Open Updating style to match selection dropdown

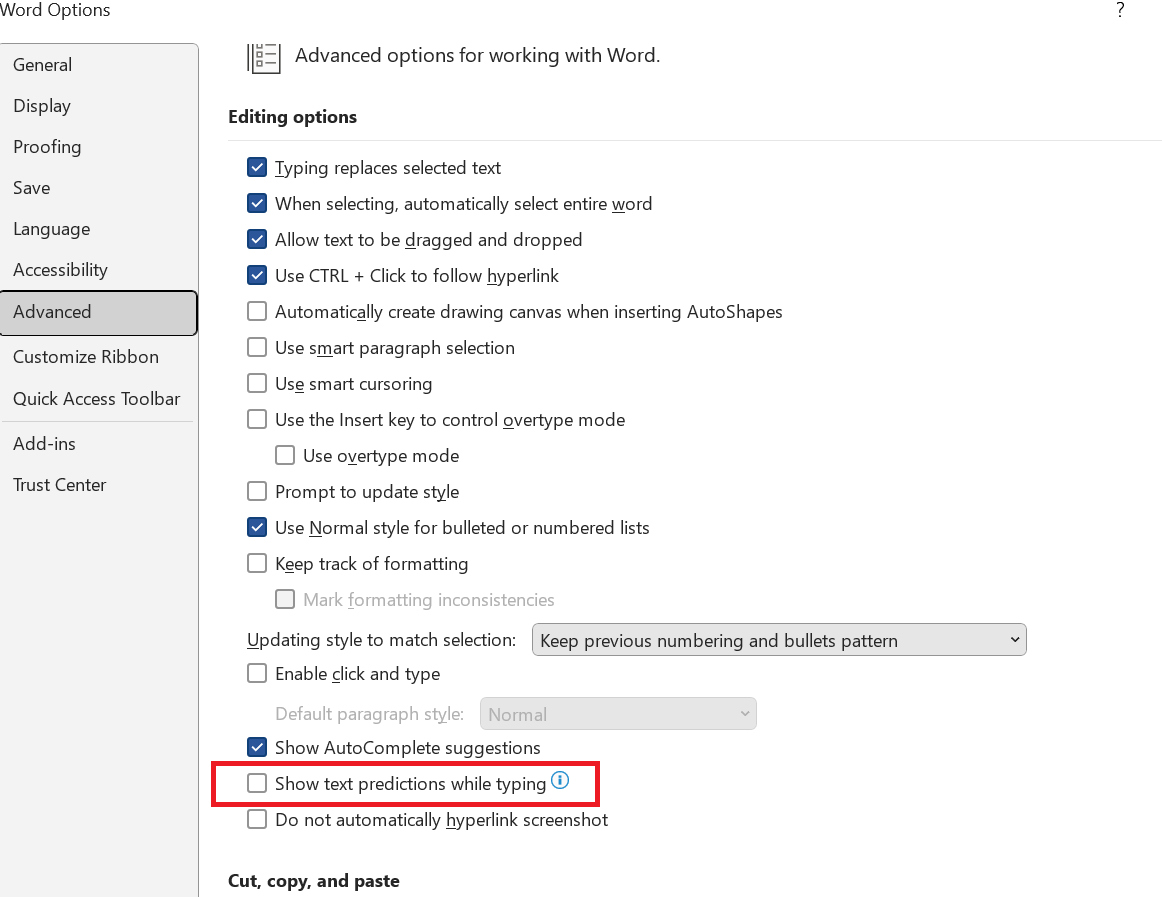779,640
